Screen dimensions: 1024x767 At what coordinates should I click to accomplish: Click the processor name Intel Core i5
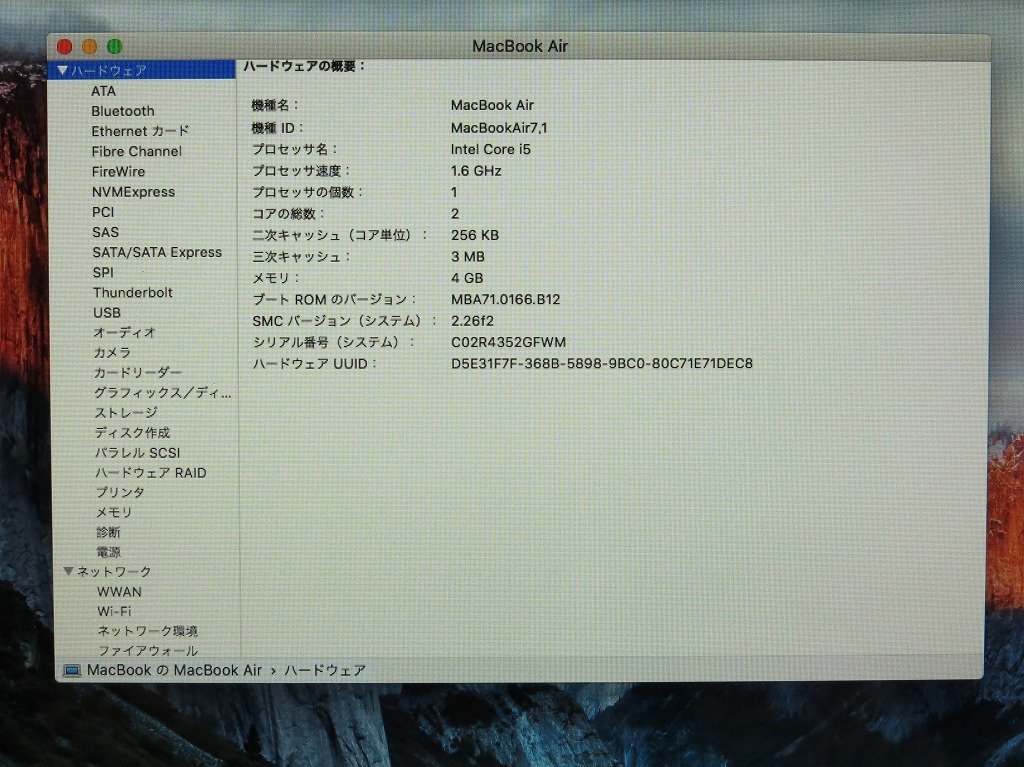coord(490,150)
